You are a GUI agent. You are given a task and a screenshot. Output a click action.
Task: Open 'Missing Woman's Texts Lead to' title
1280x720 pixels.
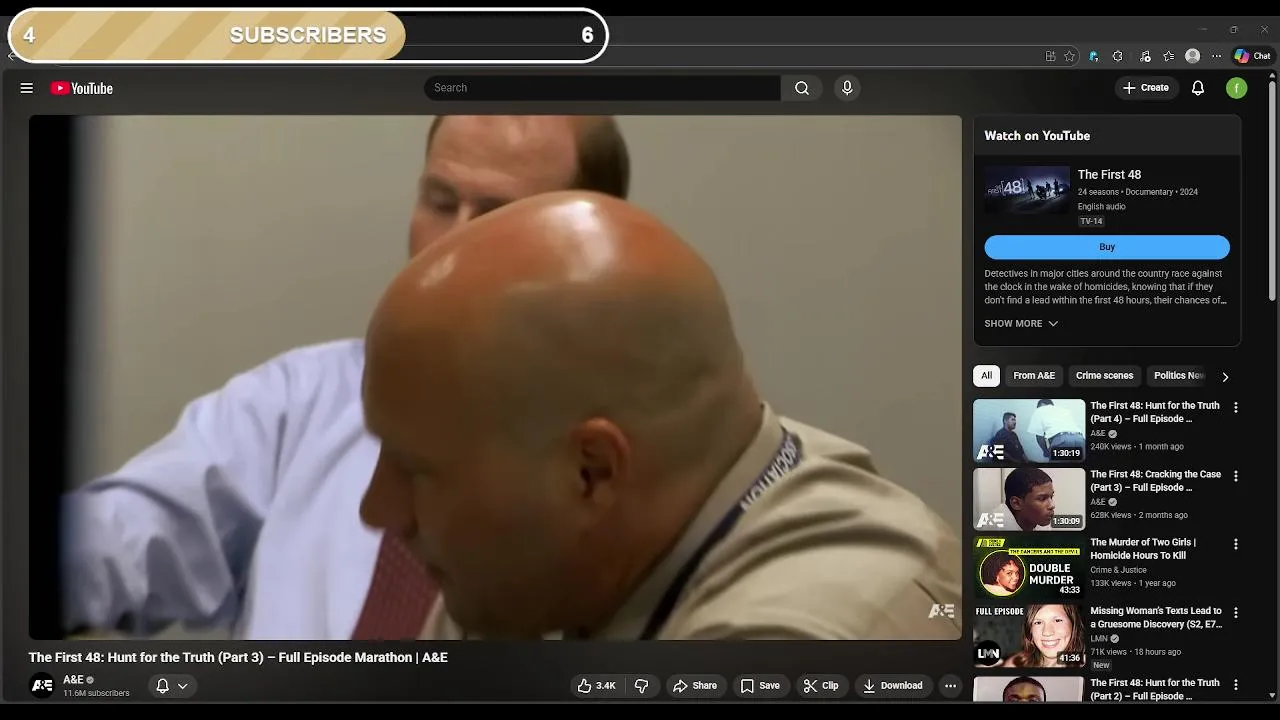point(1156,617)
